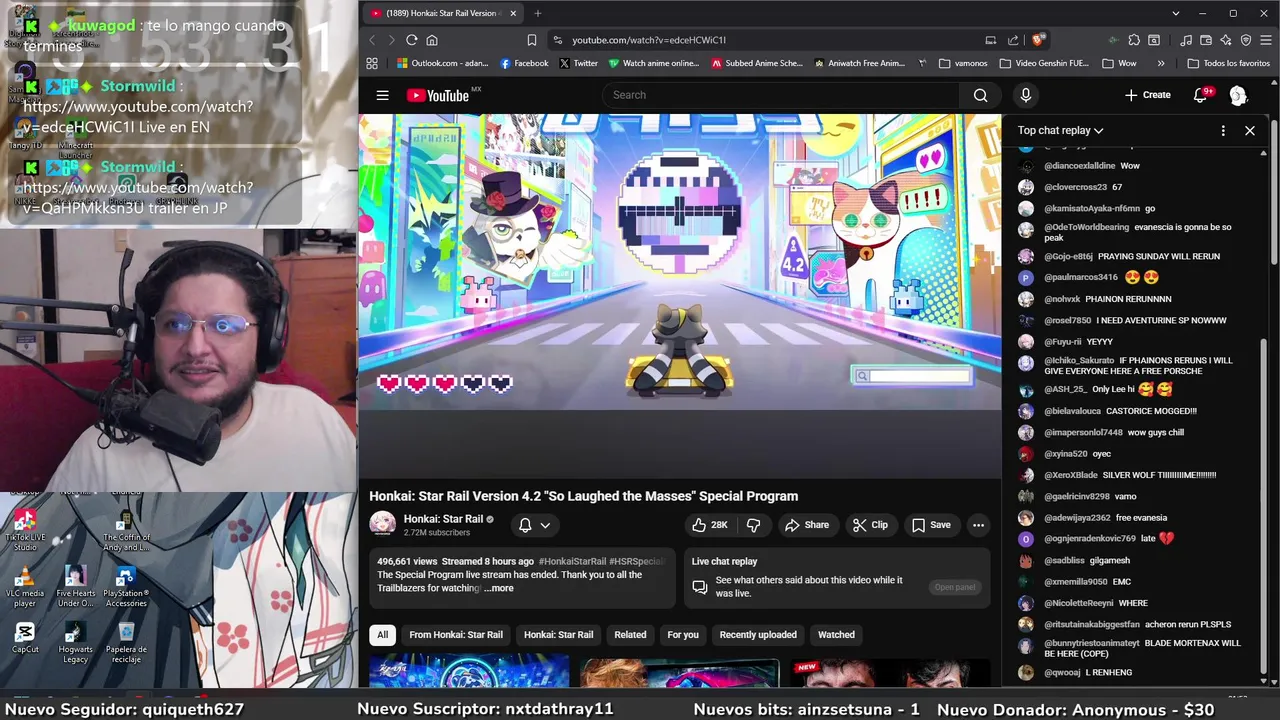Select the For you filter chip
This screenshot has height=720, width=1280.
[683, 635]
